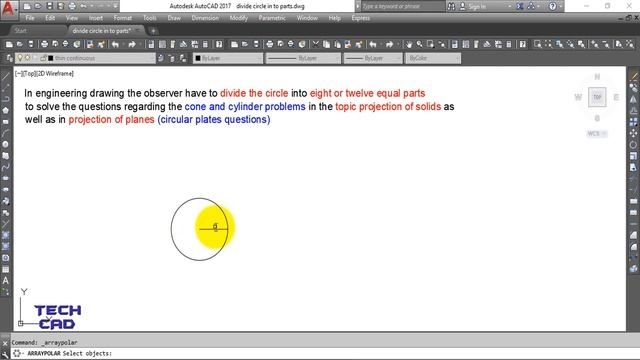The height and width of the screenshot is (360, 640).
Task: Click the binoculars search icon
Action: pos(451,7)
